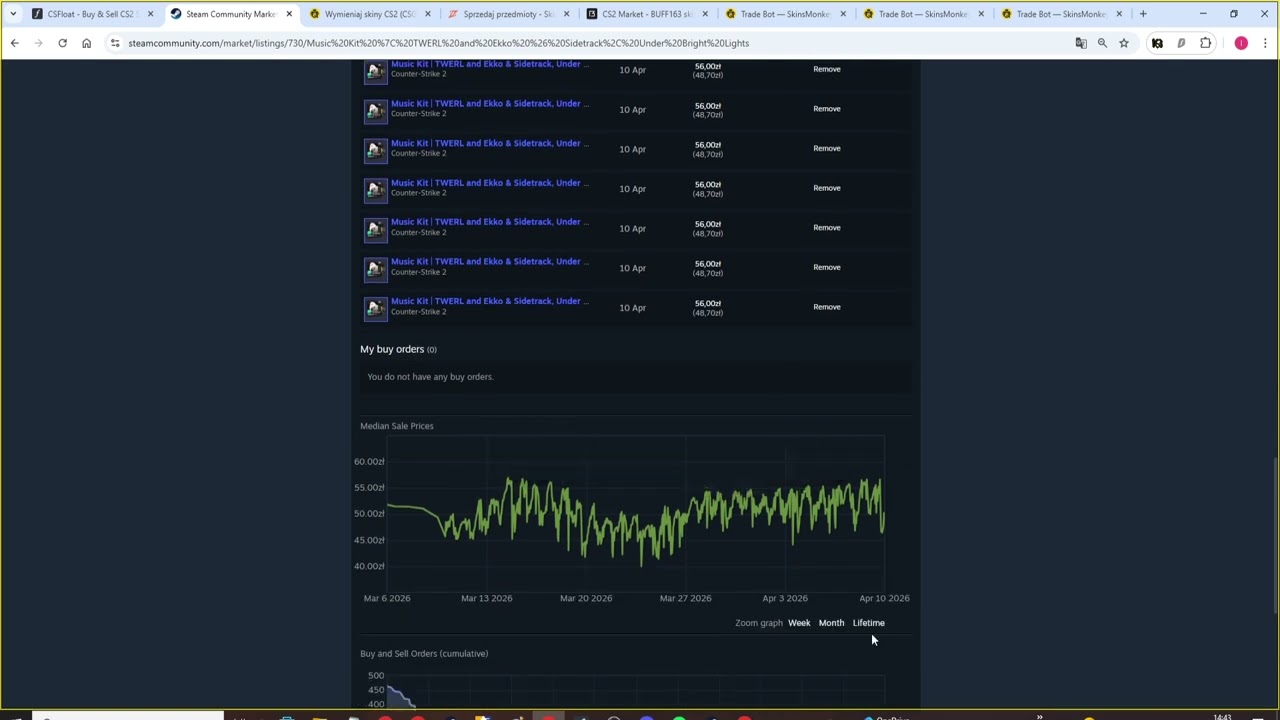Close the CSFloat tab
1280x720 pixels.
tap(151, 14)
